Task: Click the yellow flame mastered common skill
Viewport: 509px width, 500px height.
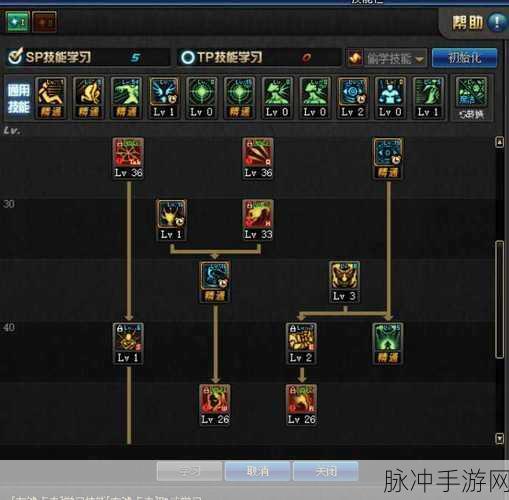Action: (88, 98)
